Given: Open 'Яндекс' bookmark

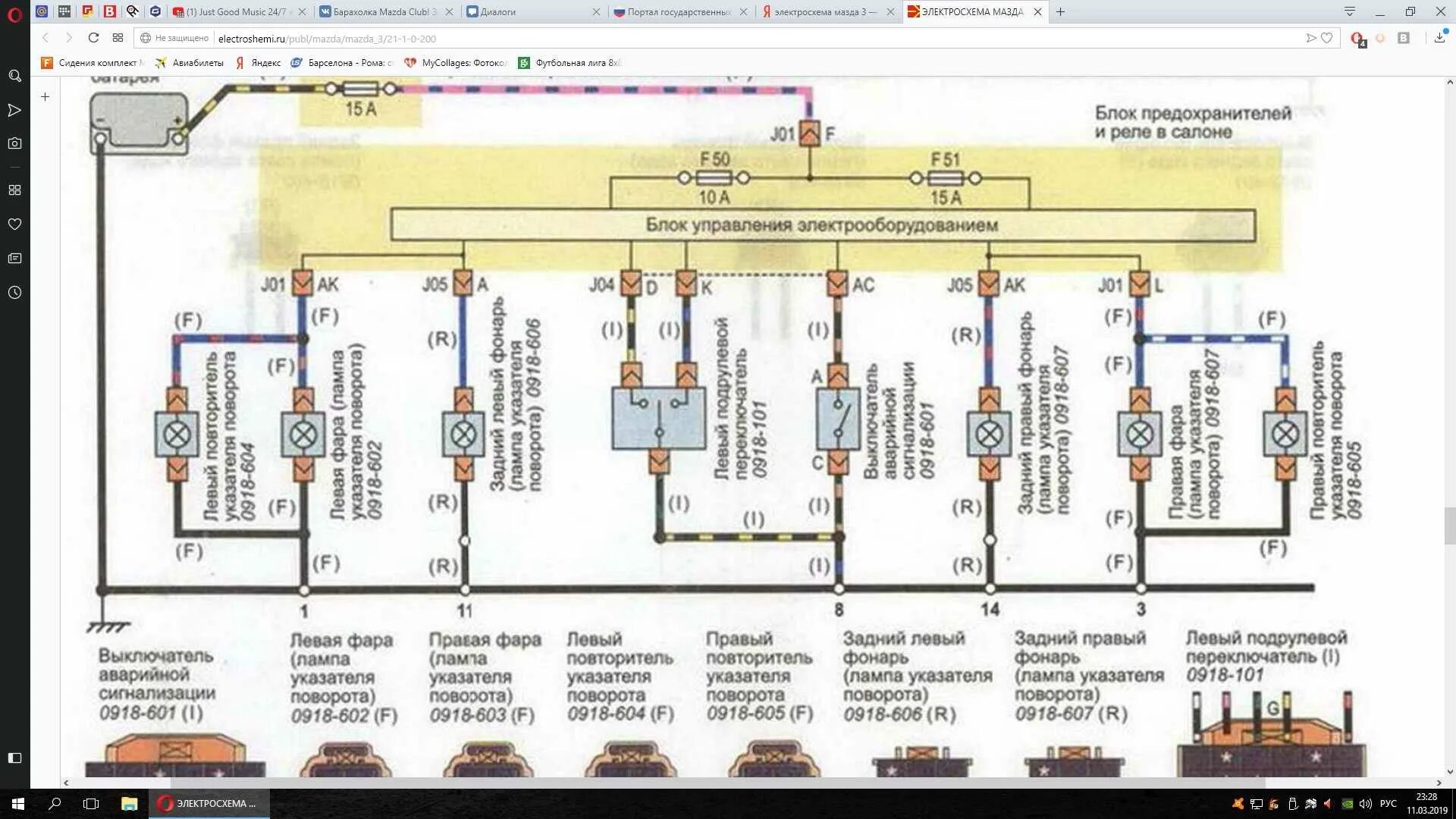Looking at the screenshot, I should [x=258, y=63].
